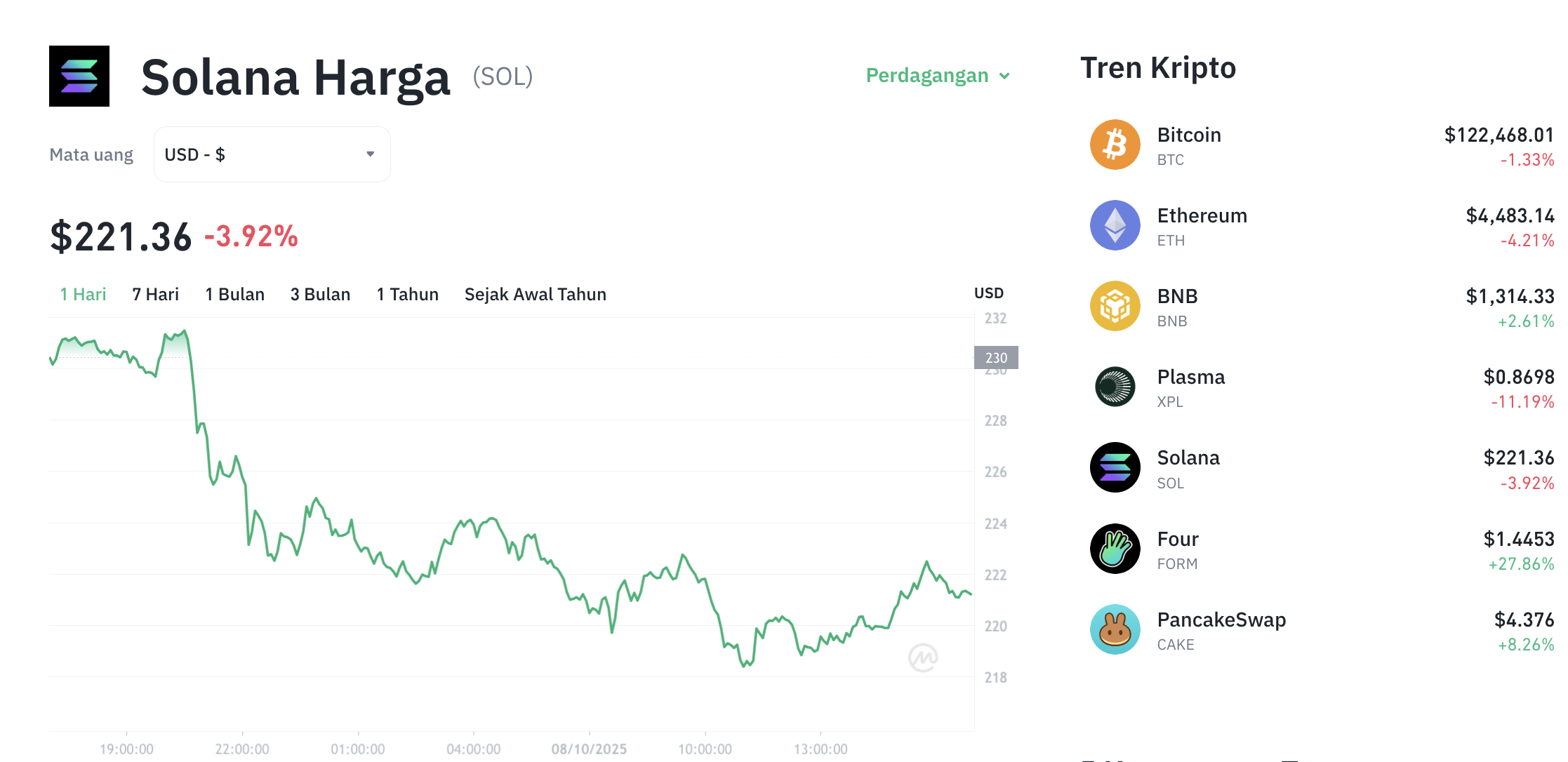Select the 1 Hari chart range
Viewport: 1568px width, 762px height.
pos(83,295)
